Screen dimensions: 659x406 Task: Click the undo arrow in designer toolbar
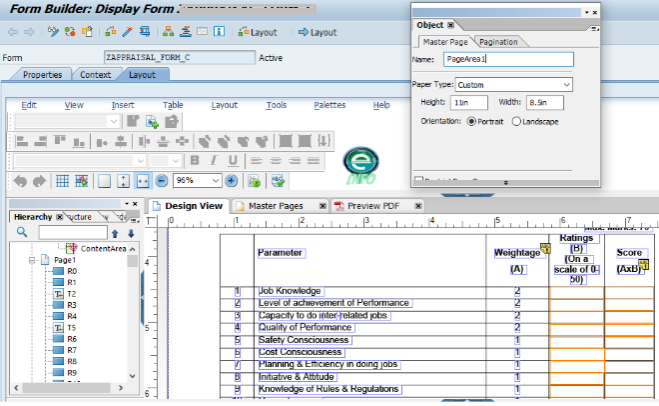[x=20, y=181]
